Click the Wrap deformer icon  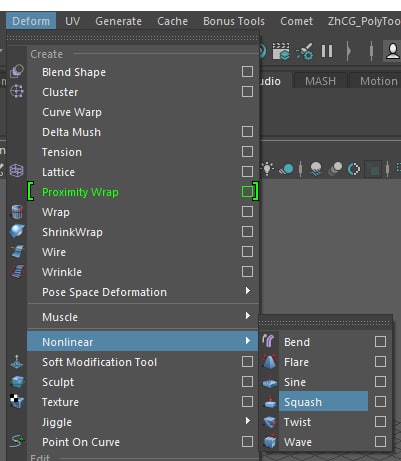[17, 211]
